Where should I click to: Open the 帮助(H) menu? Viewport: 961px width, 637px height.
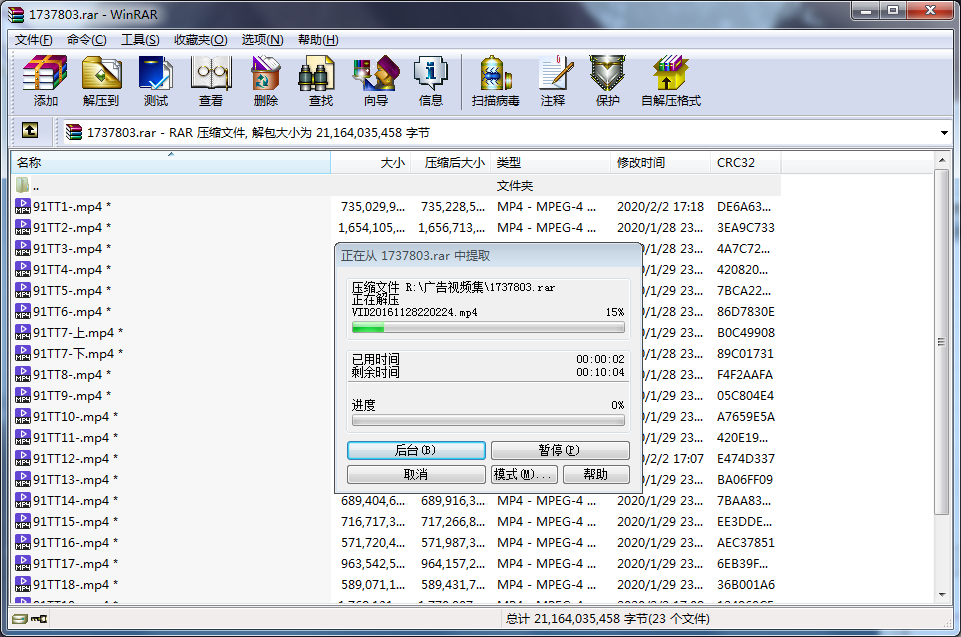click(318, 40)
